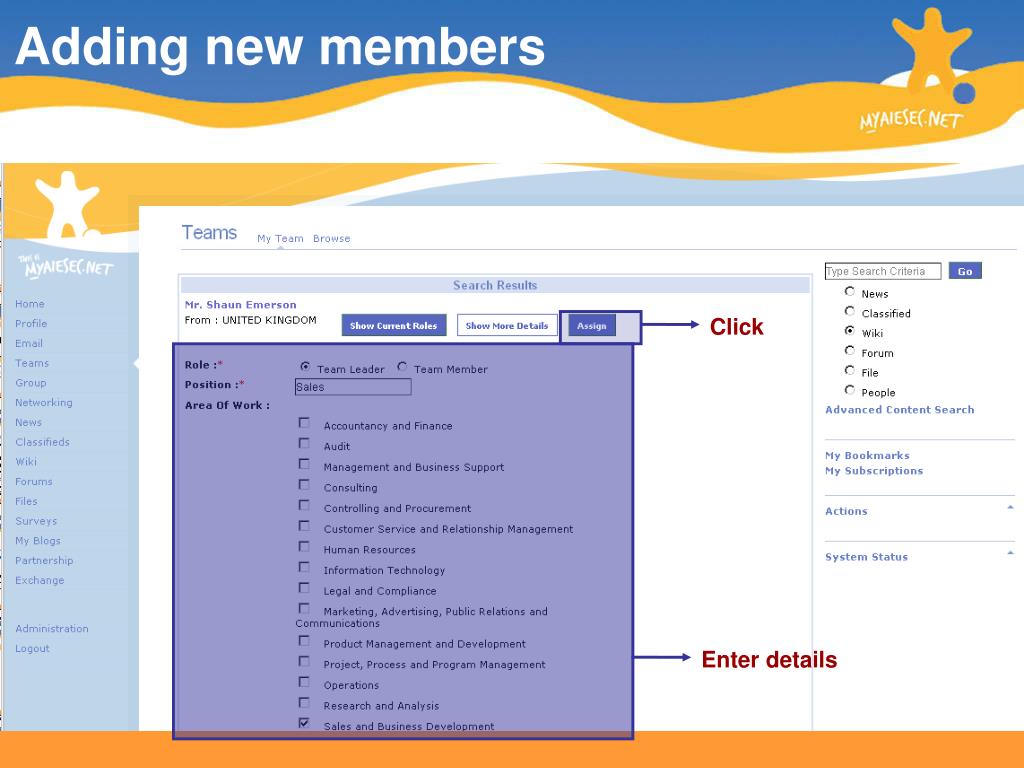Select the Team Leader radio button
Screen dimensions: 1024x768
(x=305, y=367)
